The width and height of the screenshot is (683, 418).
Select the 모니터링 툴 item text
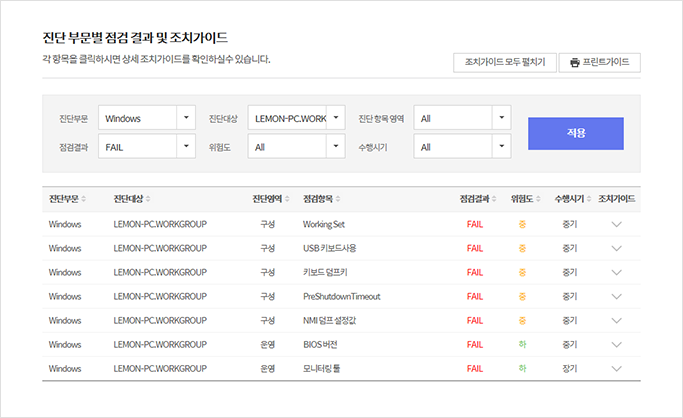coord(321,369)
